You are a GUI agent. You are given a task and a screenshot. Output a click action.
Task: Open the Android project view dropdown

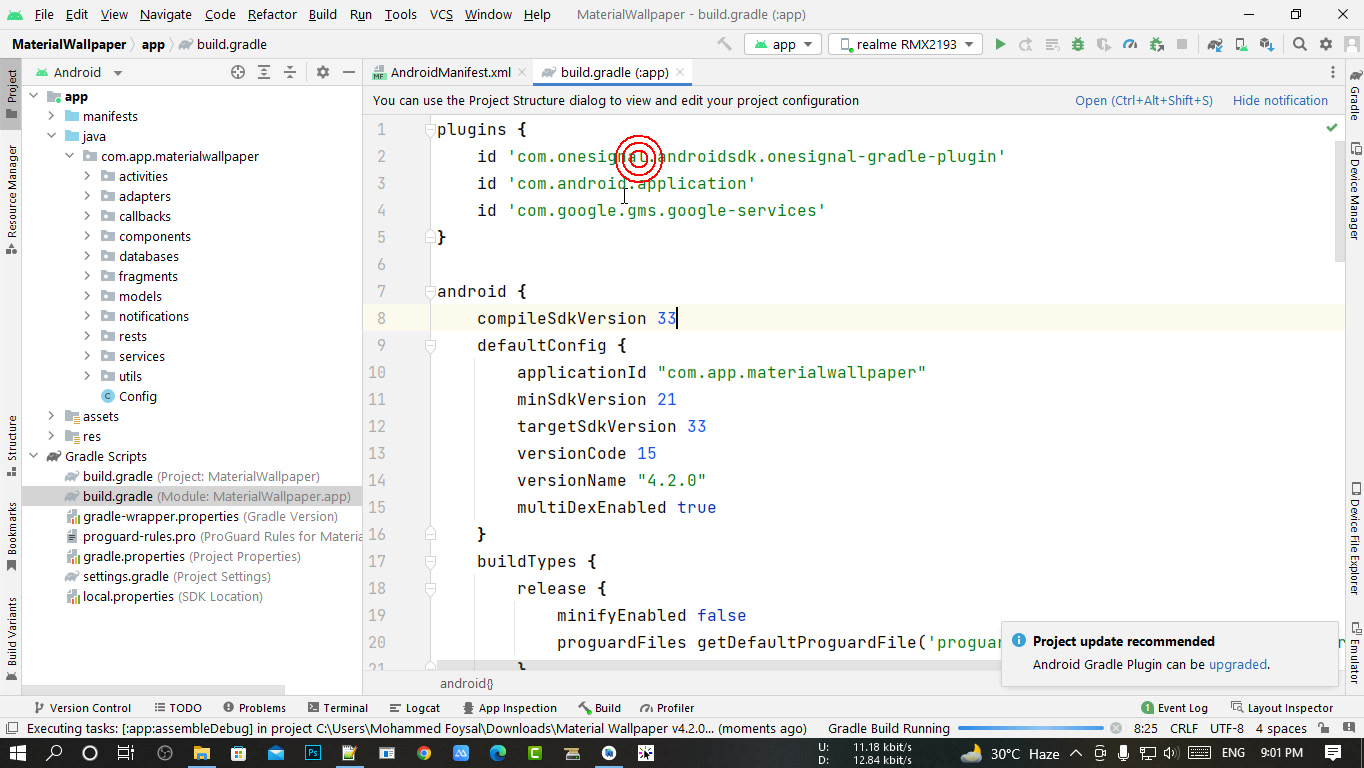tap(78, 72)
